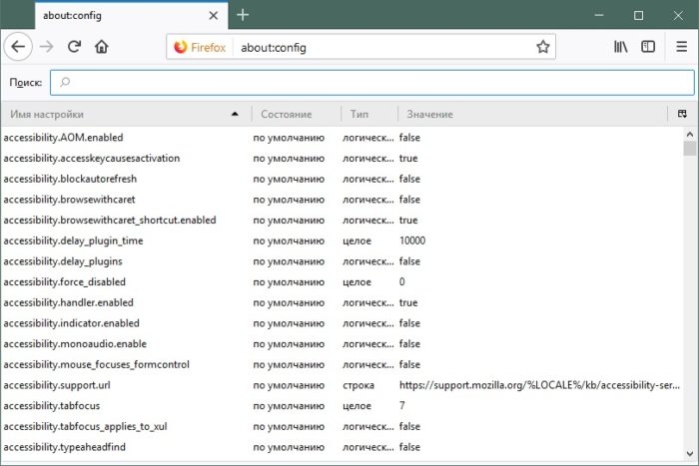This screenshot has width=699, height=466.
Task: Minimize the Firefox window
Action: point(599,16)
